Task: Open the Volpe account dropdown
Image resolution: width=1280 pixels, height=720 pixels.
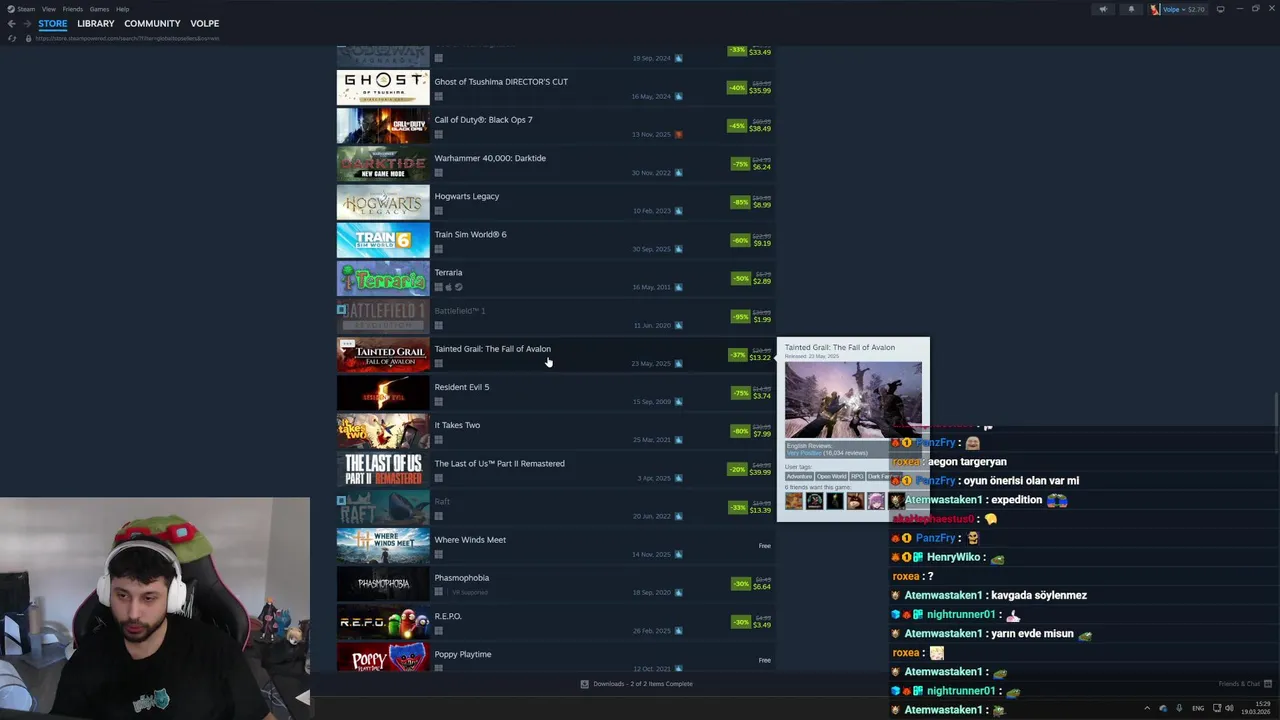Action: 1178,9
